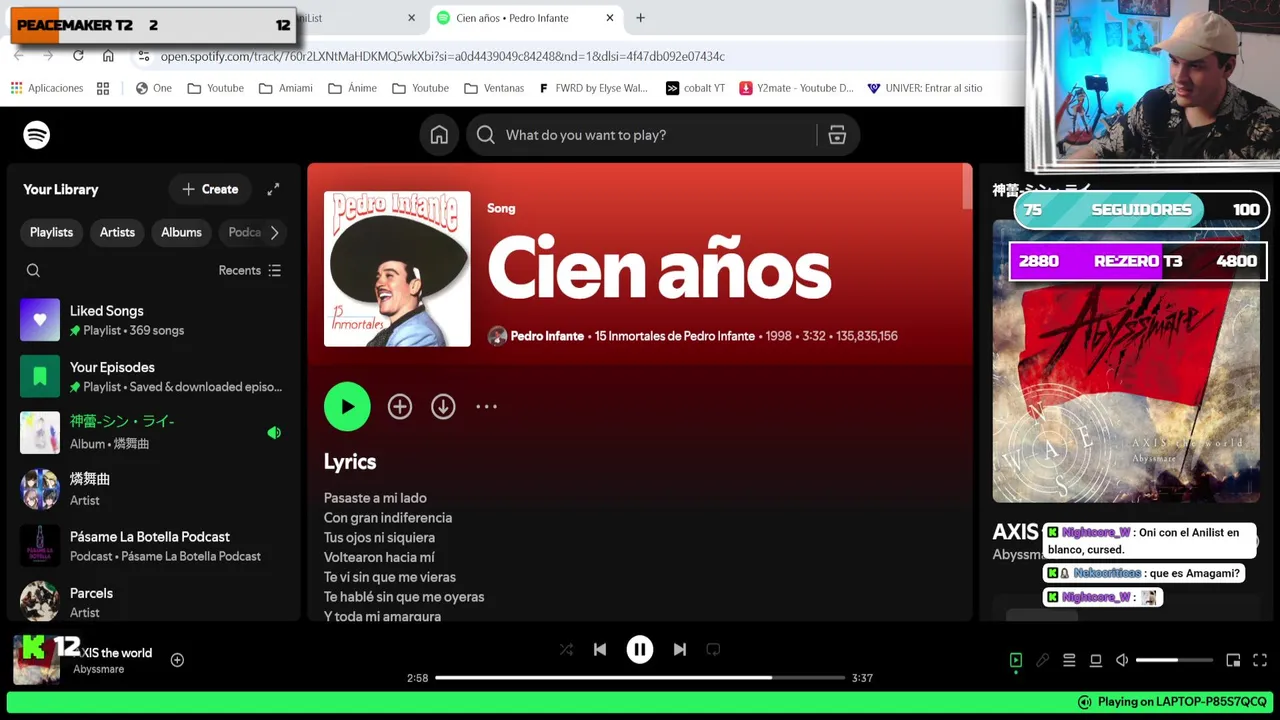Open the 'UNIVER: Entrar al sitio' bookmark
Viewport: 1280px width, 720px height.
tap(925, 88)
